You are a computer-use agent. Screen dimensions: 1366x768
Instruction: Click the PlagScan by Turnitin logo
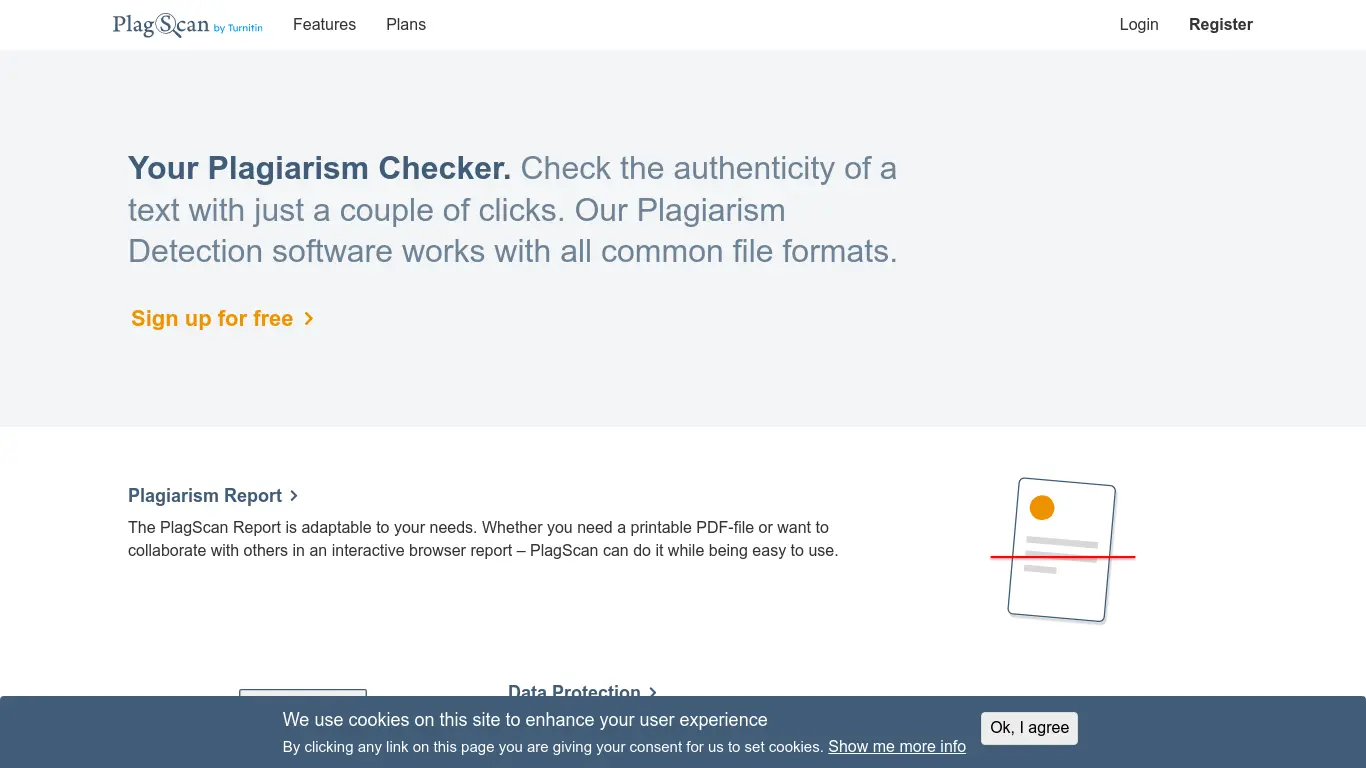pyautogui.click(x=188, y=25)
